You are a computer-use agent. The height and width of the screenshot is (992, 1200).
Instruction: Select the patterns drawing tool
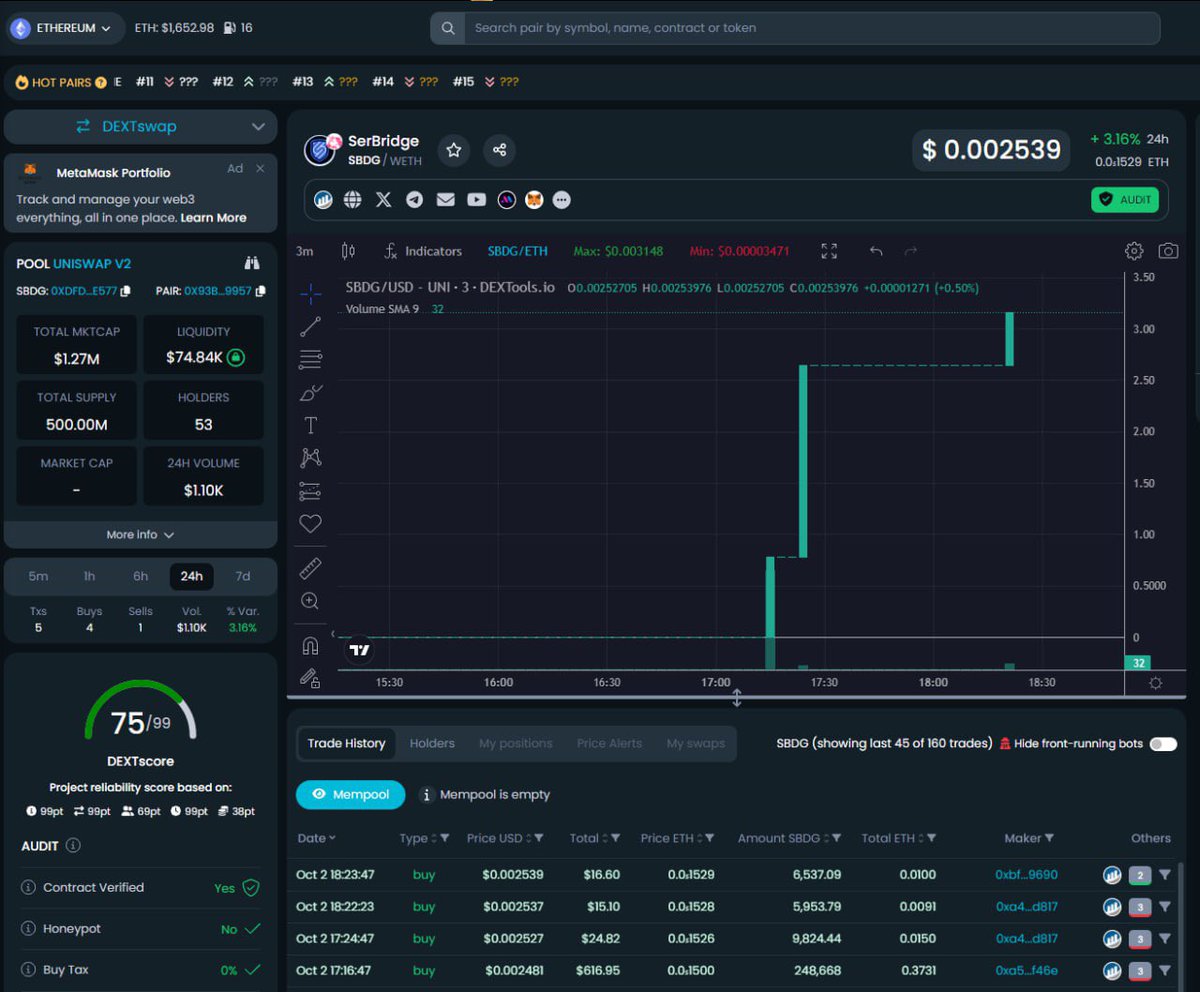pyautogui.click(x=311, y=458)
